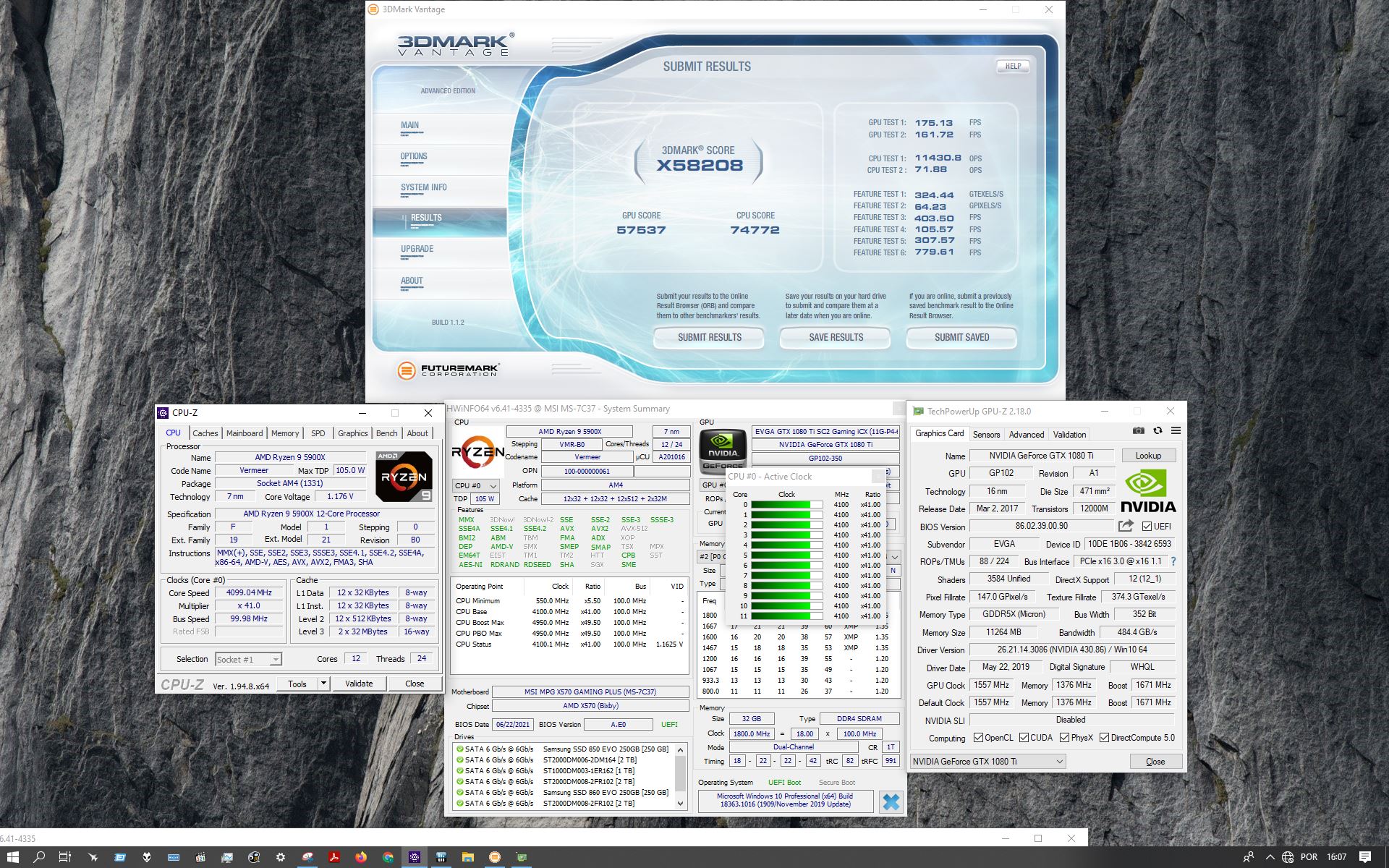Image resolution: width=1389 pixels, height=868 pixels.
Task: Open Adobe Acrobat from the taskbar
Action: click(x=334, y=857)
